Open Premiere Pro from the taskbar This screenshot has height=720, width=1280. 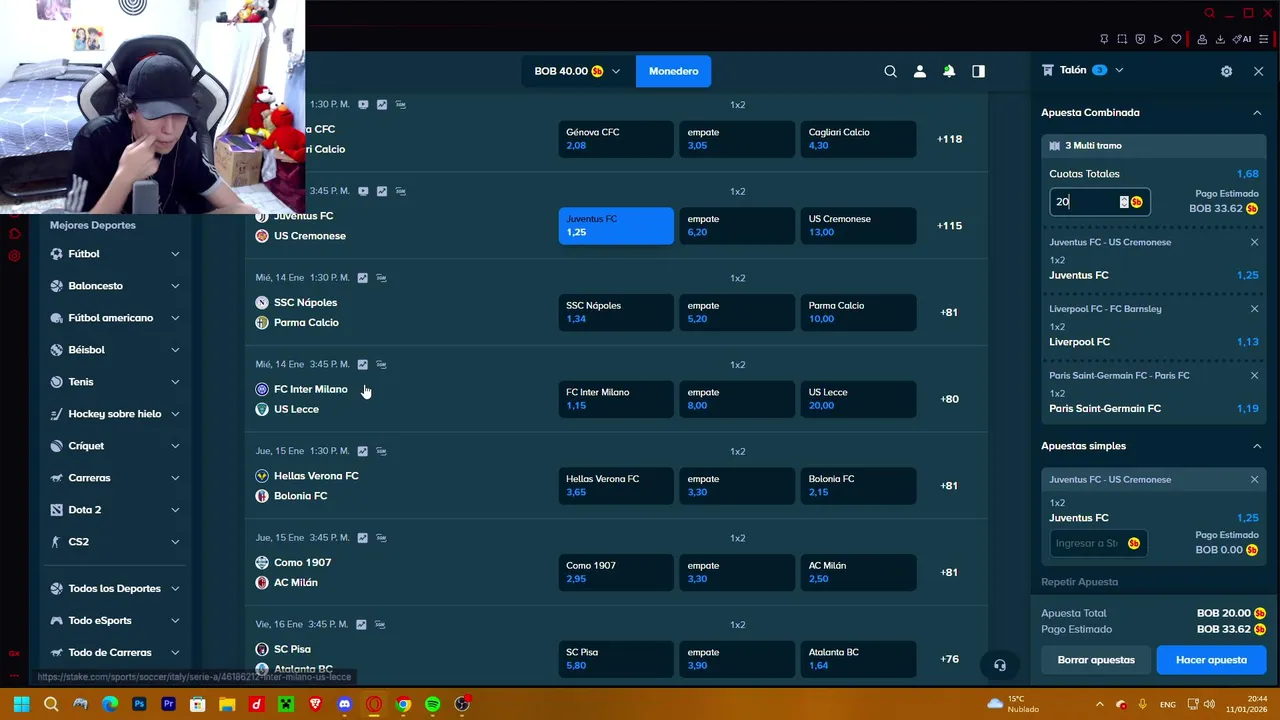point(168,704)
